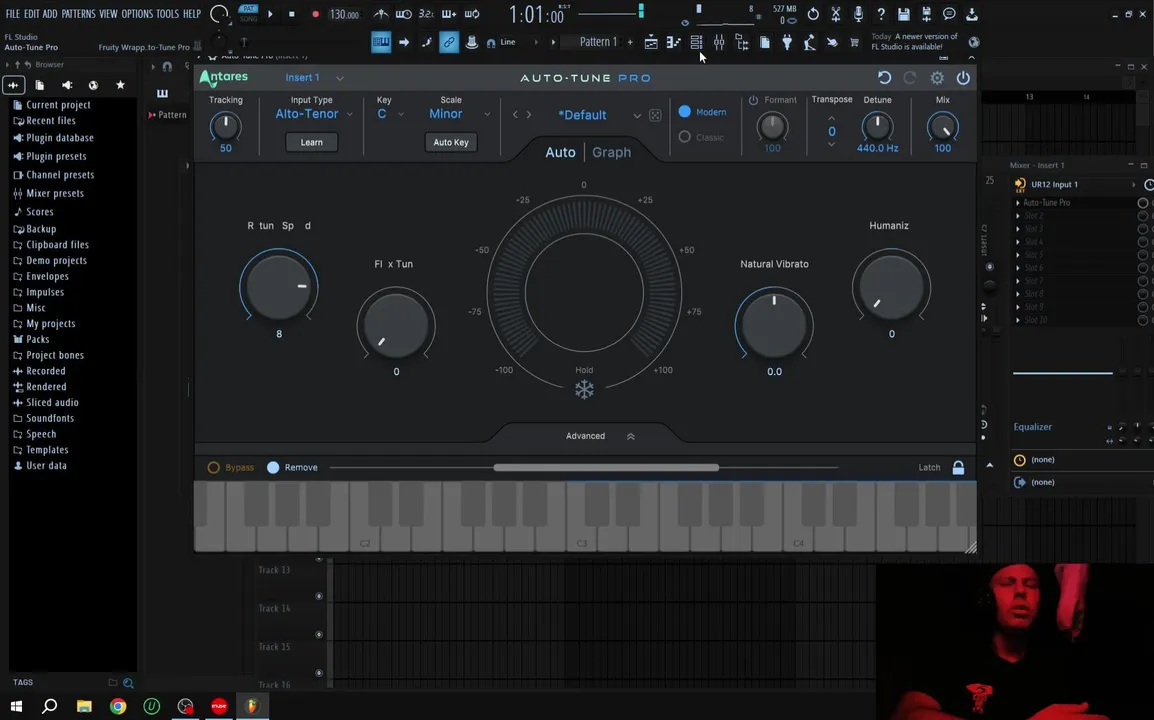Screen dimensions: 1154x720
Task: Click the Humanize knob
Action: 891,286
